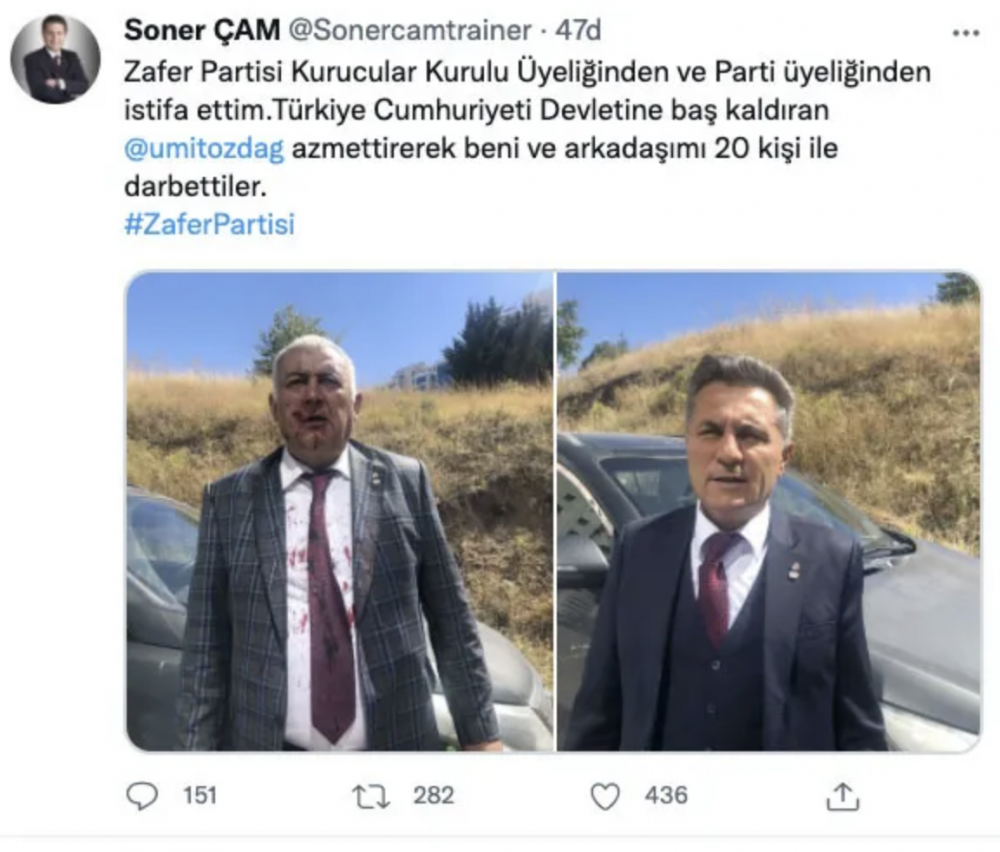Click the 282 retweets count
Viewport: 1000px width, 852px height.
pos(433,796)
